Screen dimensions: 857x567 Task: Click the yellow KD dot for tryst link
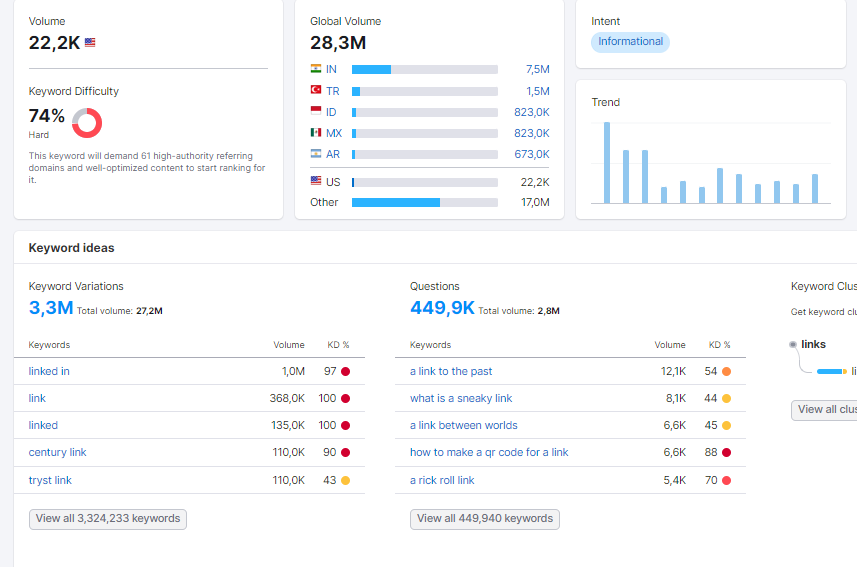[345, 481]
